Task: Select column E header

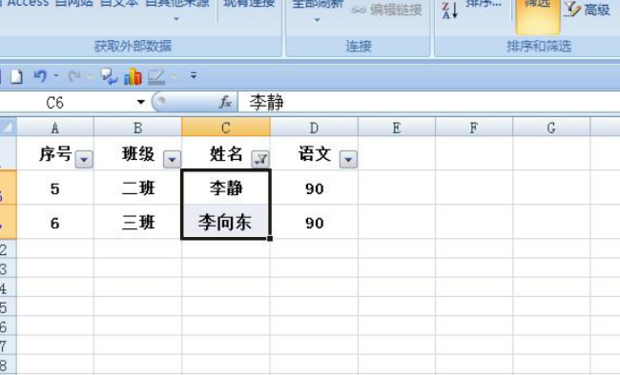Action: [397, 128]
